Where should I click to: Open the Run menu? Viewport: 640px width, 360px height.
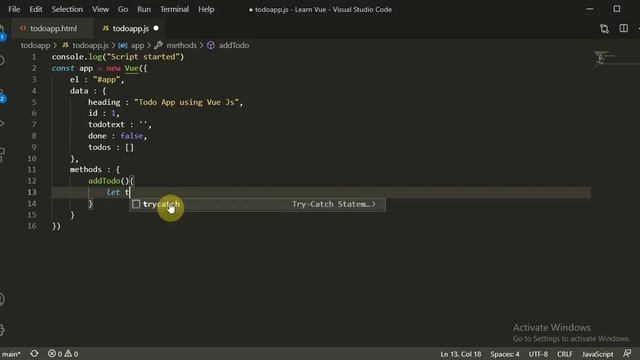144,9
